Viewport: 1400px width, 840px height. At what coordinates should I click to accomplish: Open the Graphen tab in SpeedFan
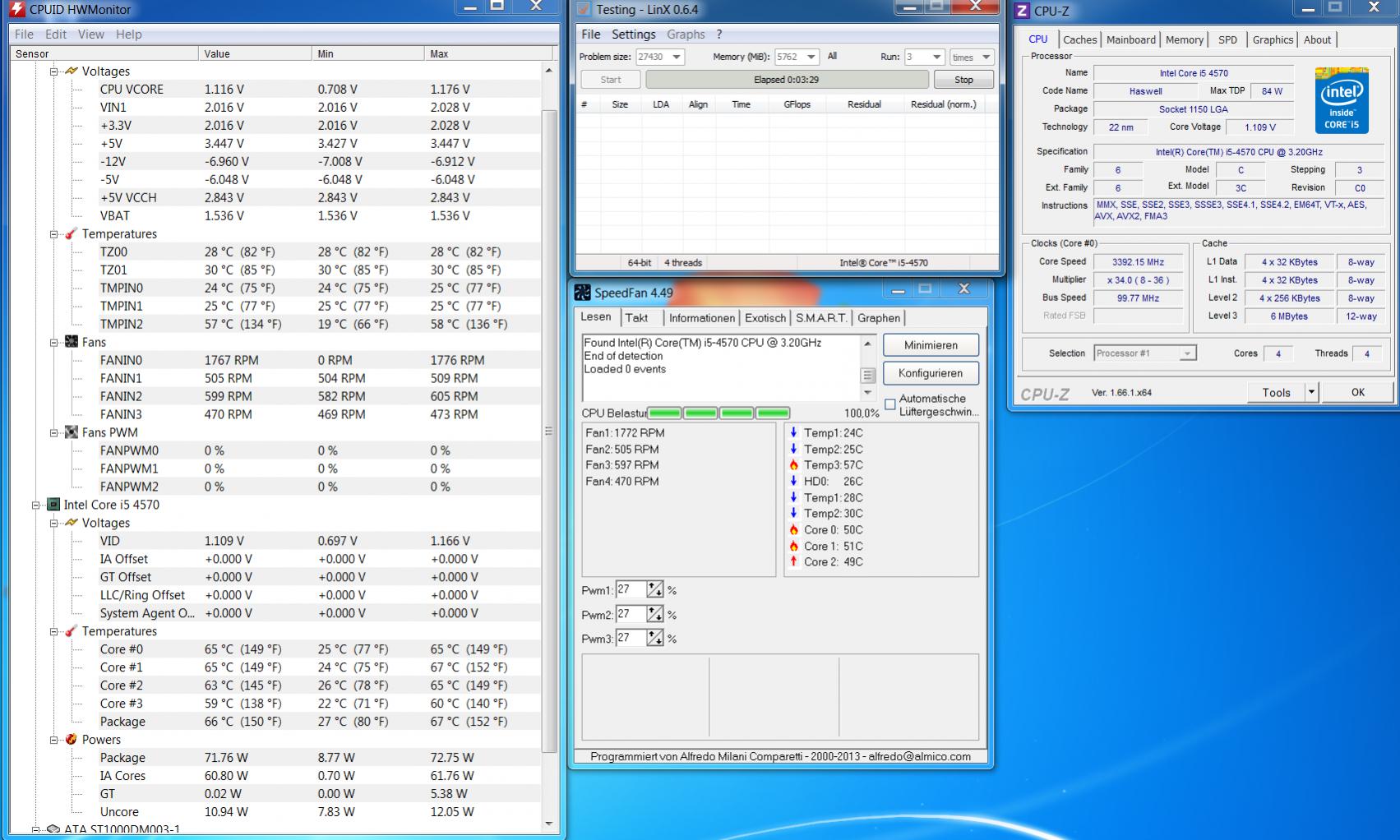[x=879, y=318]
